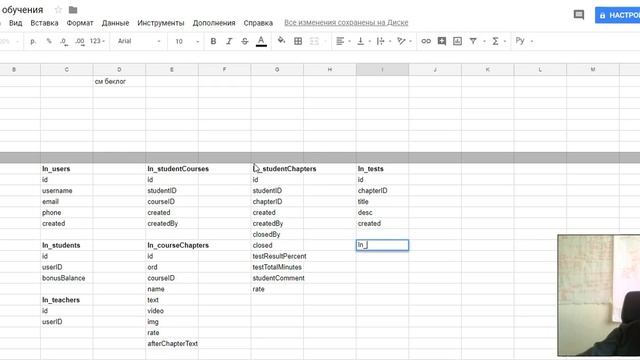
Task: Insert a chart from the toolbar
Action: (x=458, y=41)
